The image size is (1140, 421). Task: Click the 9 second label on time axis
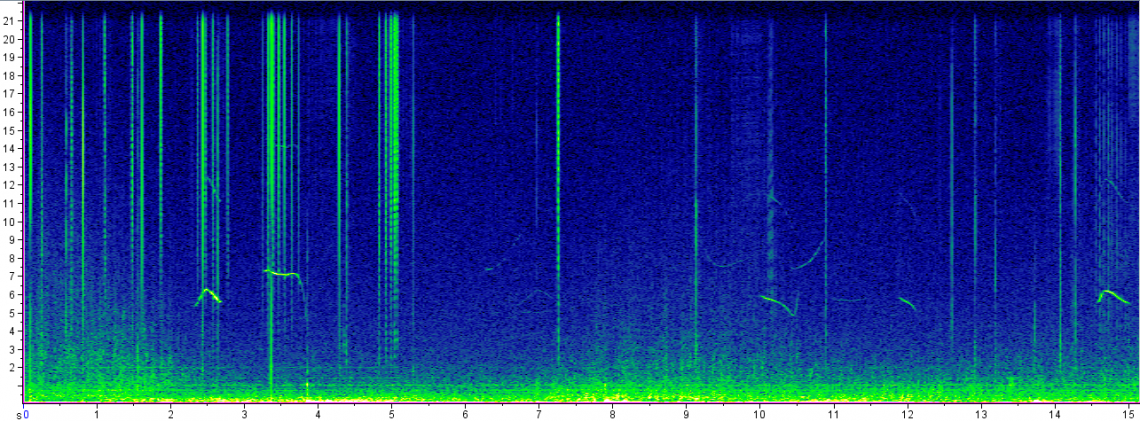pos(686,414)
